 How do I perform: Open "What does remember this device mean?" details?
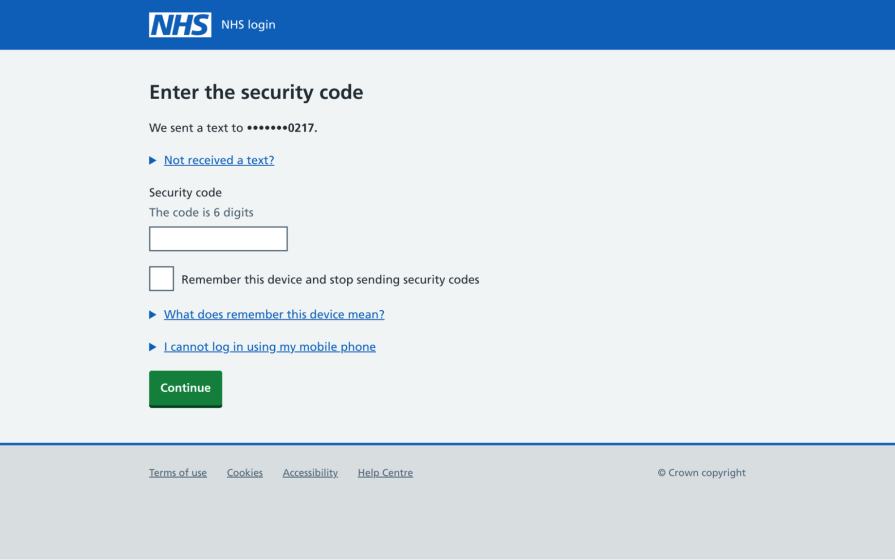(x=274, y=314)
